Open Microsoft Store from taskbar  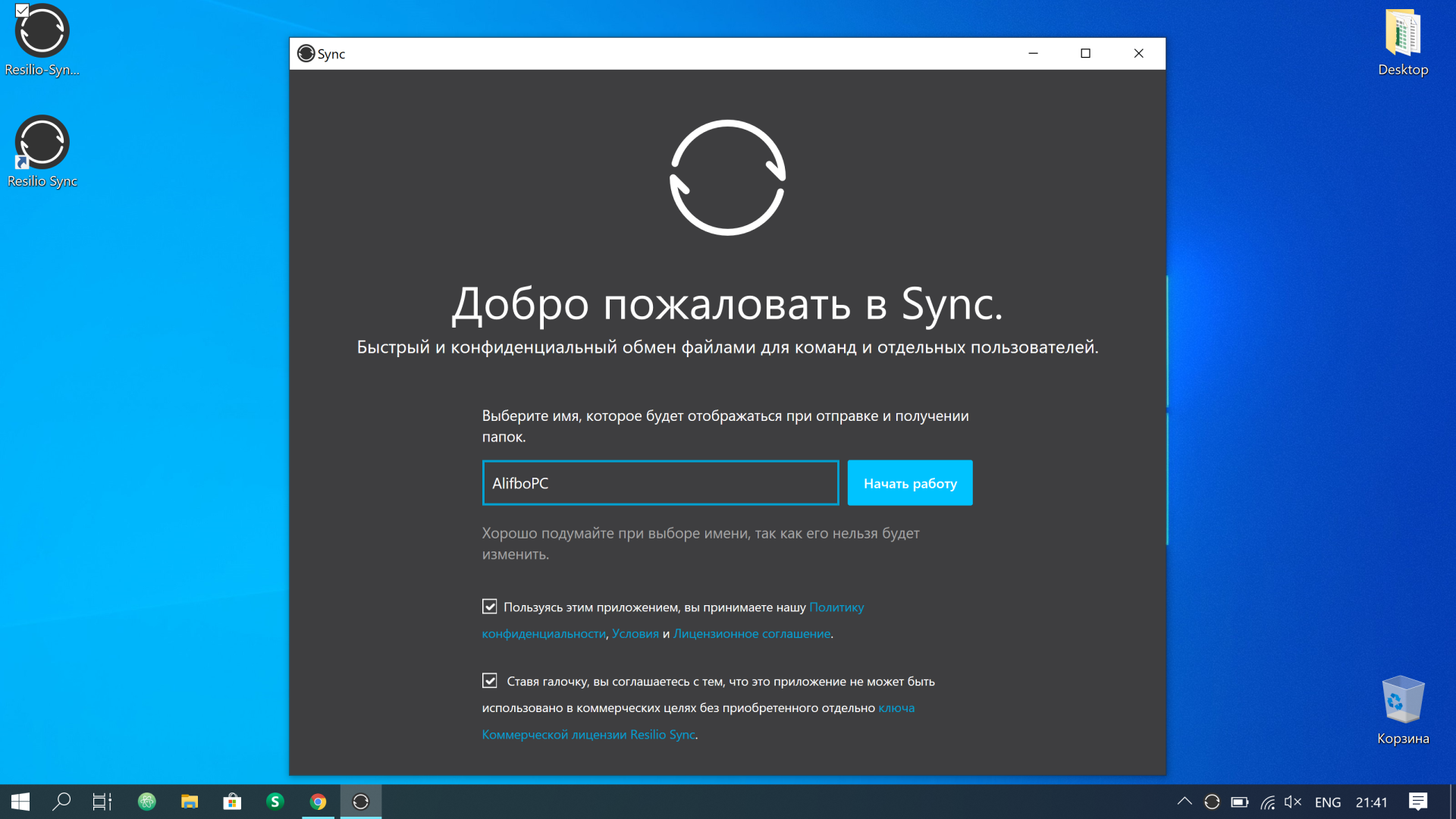pyautogui.click(x=232, y=802)
